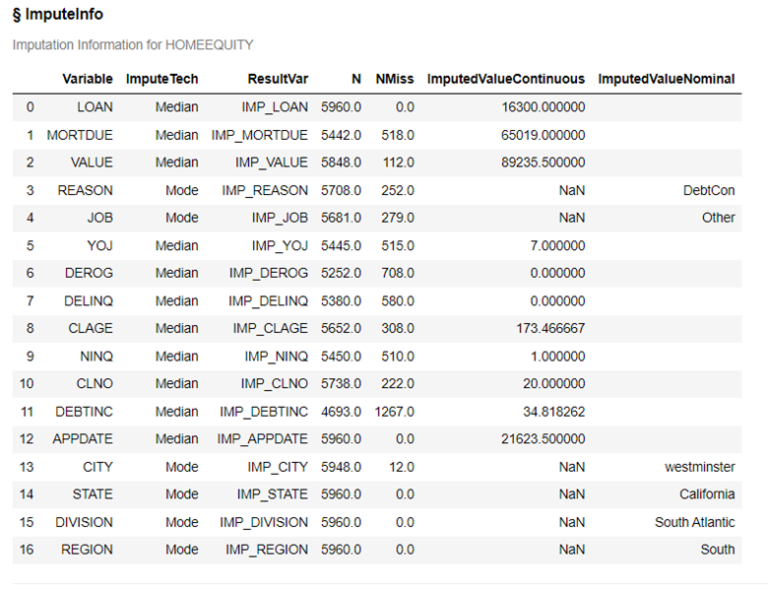Click the DebtCon nominal value cell
This screenshot has width=768, height=590.
coord(709,190)
